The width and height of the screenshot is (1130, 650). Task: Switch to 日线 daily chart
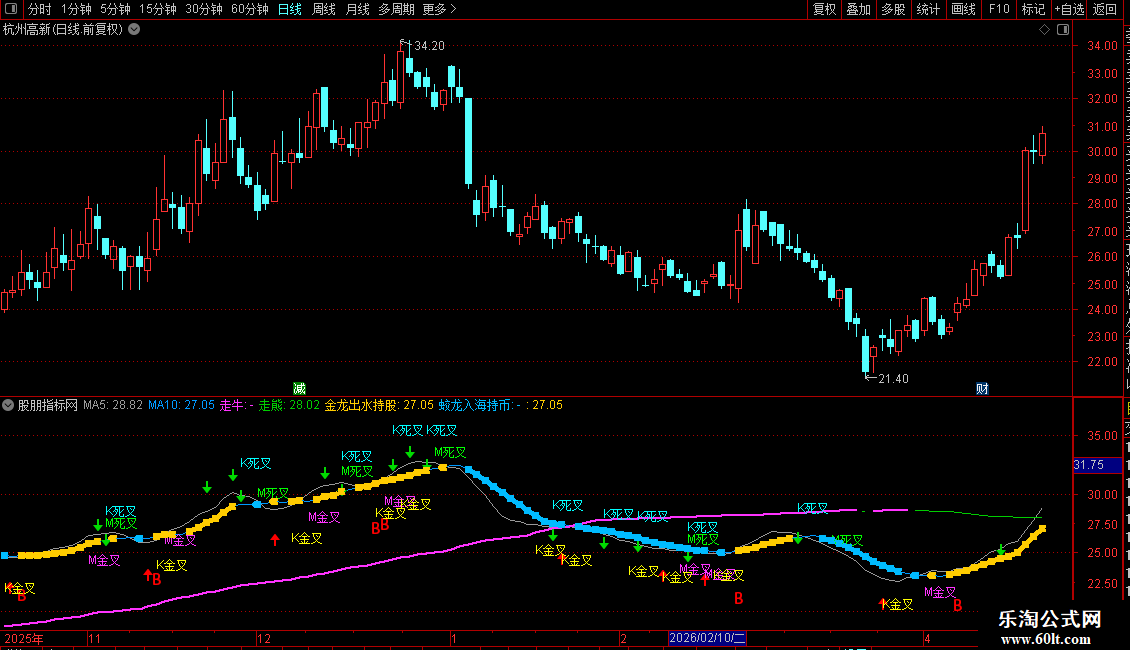(290, 9)
